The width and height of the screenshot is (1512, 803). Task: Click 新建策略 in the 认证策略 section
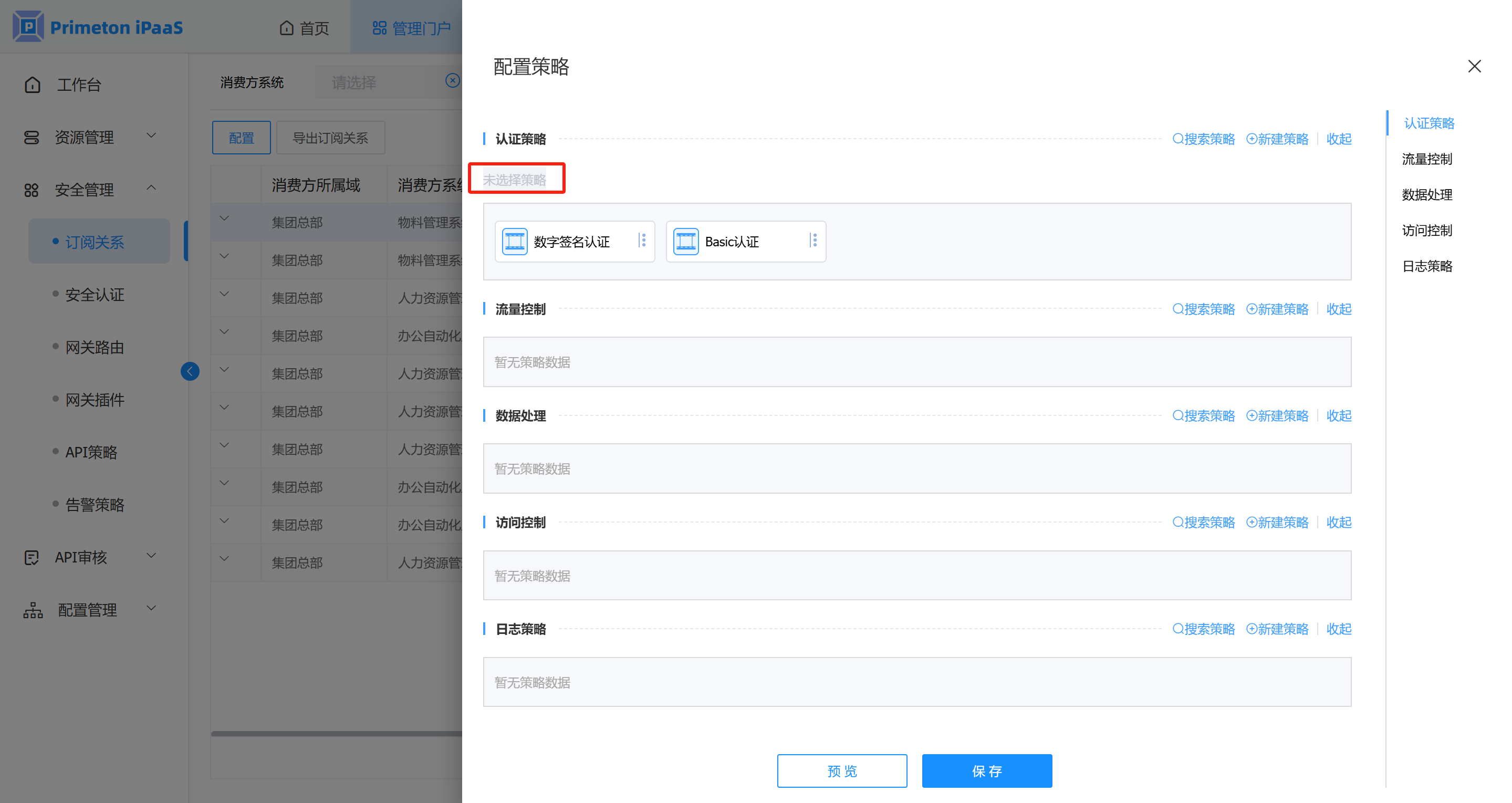coord(1277,139)
